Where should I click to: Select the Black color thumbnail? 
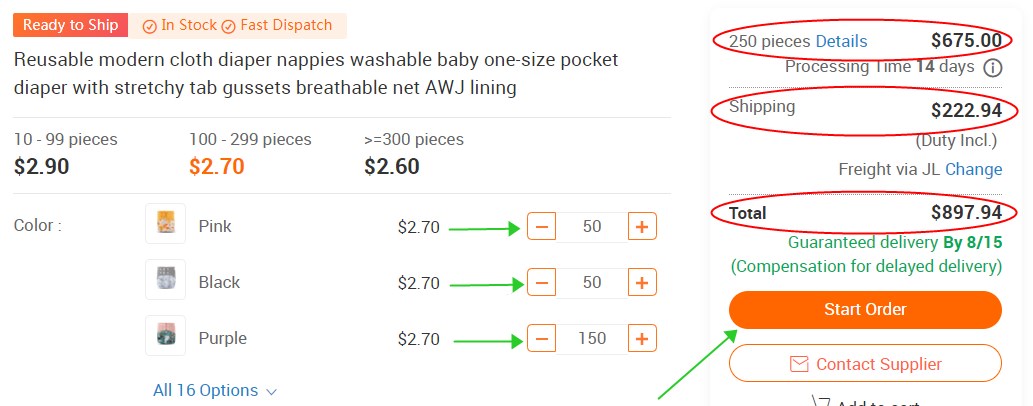(x=165, y=280)
